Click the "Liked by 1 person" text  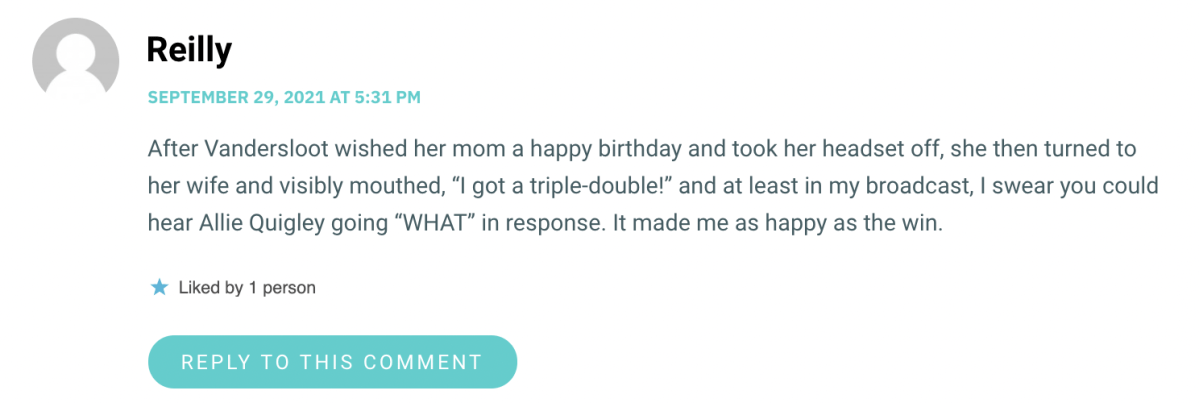tap(247, 288)
